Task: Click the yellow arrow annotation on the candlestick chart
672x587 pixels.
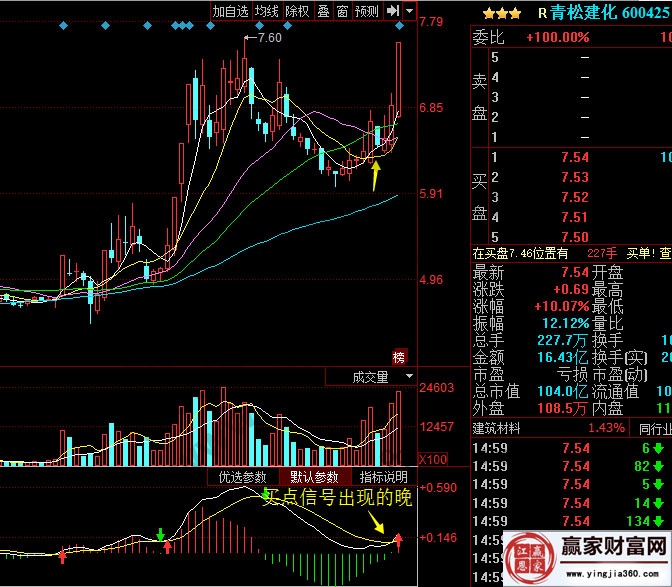Action: tap(375, 176)
